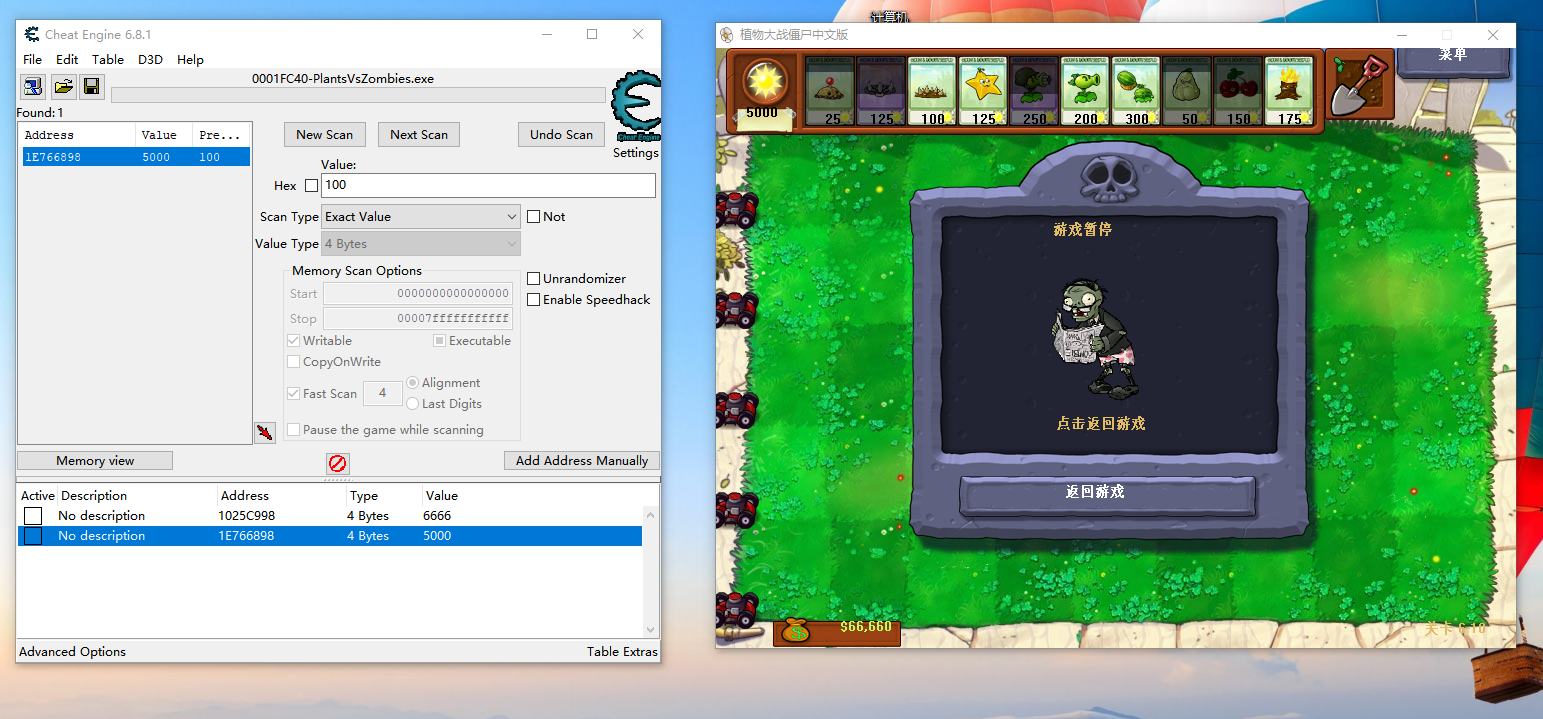Image resolution: width=1543 pixels, height=719 pixels.
Task: Click the Plants vs Zombies title bar icon
Action: (727, 35)
